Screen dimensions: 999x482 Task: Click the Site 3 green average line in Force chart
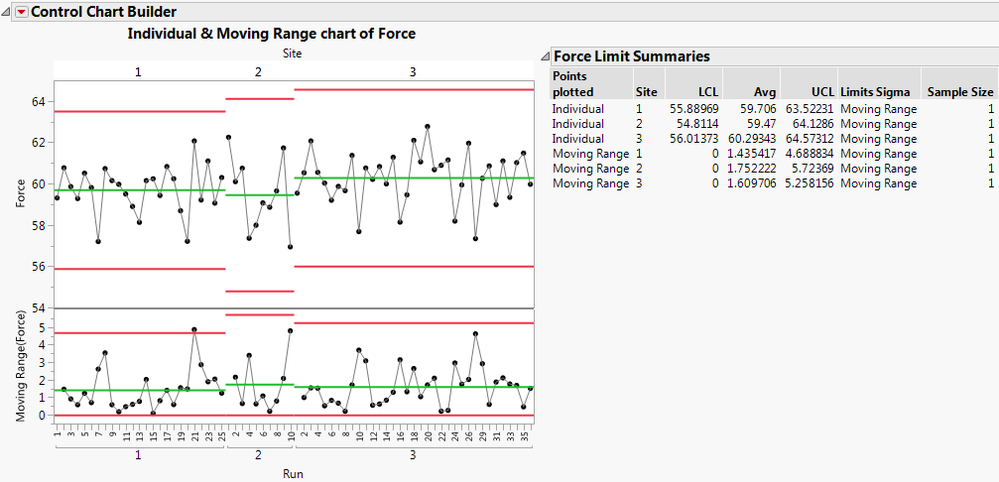point(413,178)
